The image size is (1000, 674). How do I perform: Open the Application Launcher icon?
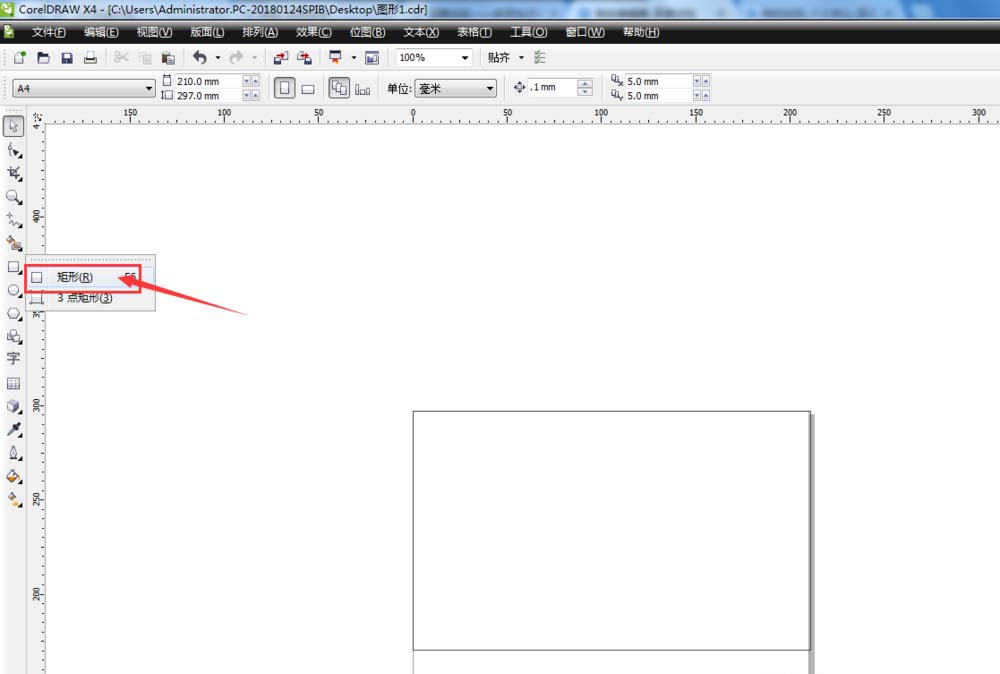point(335,57)
